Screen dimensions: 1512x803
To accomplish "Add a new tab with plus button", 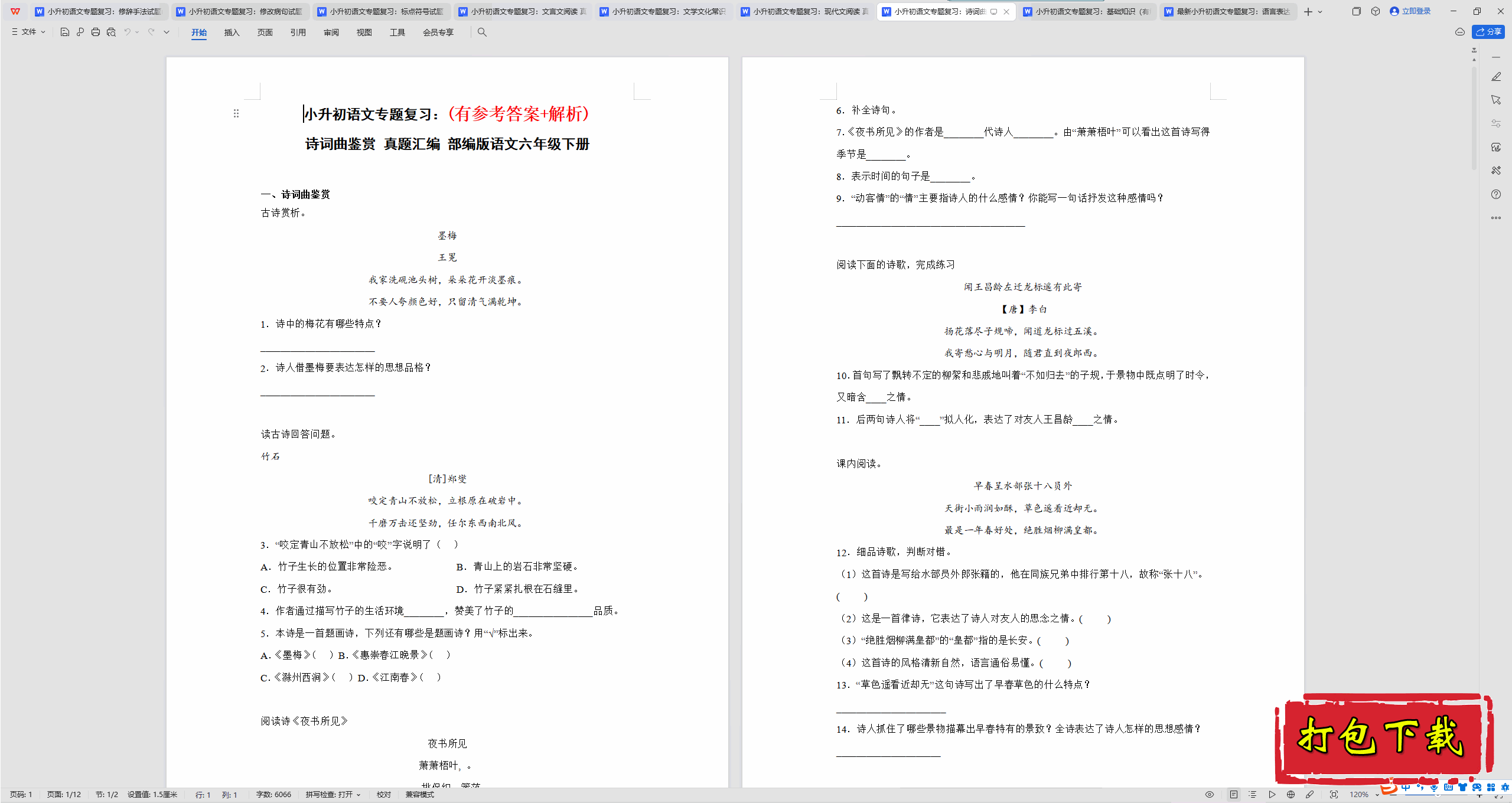I will [x=1308, y=12].
